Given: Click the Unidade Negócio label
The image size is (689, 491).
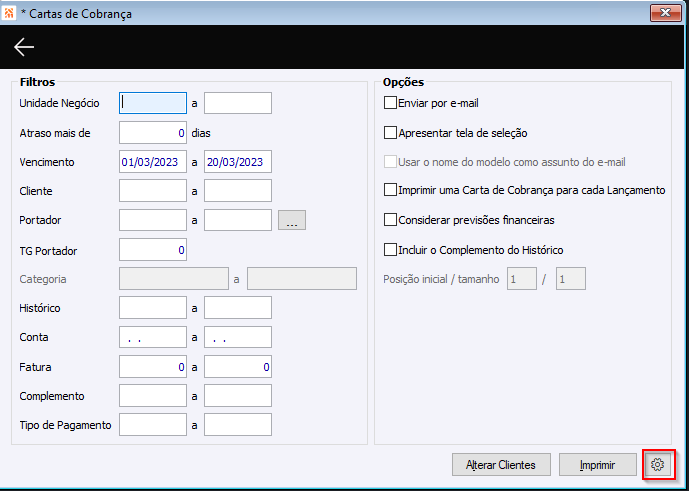Looking at the screenshot, I should [x=59, y=104].
